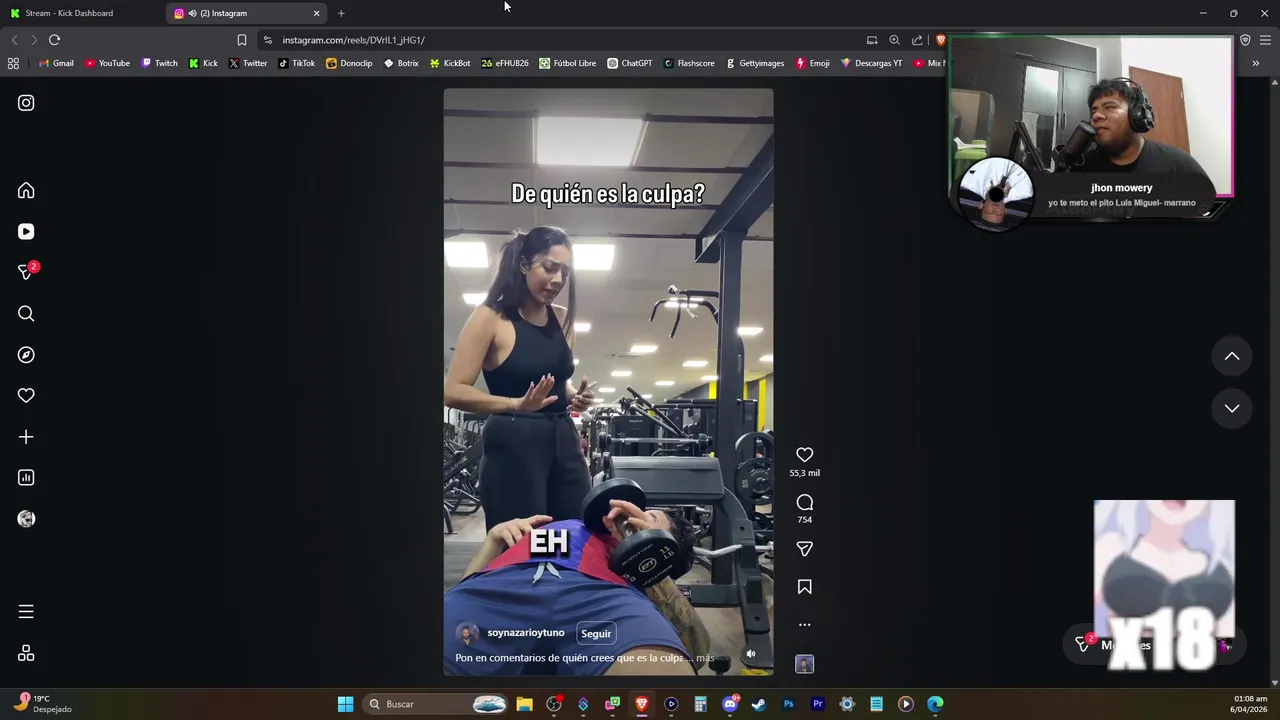Screen dimensions: 1280x720
Task: Open Discord from the taskbar
Action: coord(730,704)
